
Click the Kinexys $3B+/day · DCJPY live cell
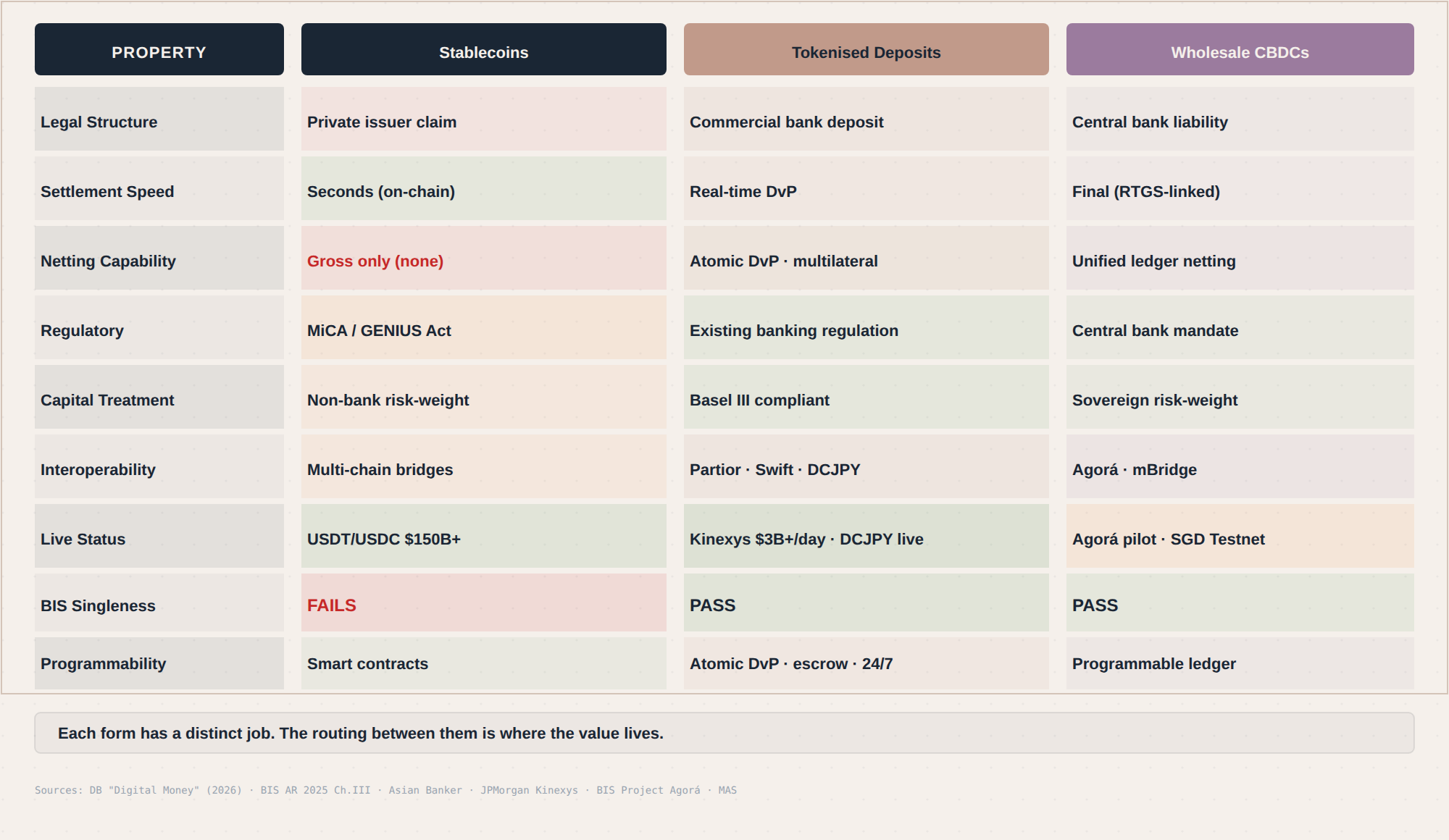867,536
